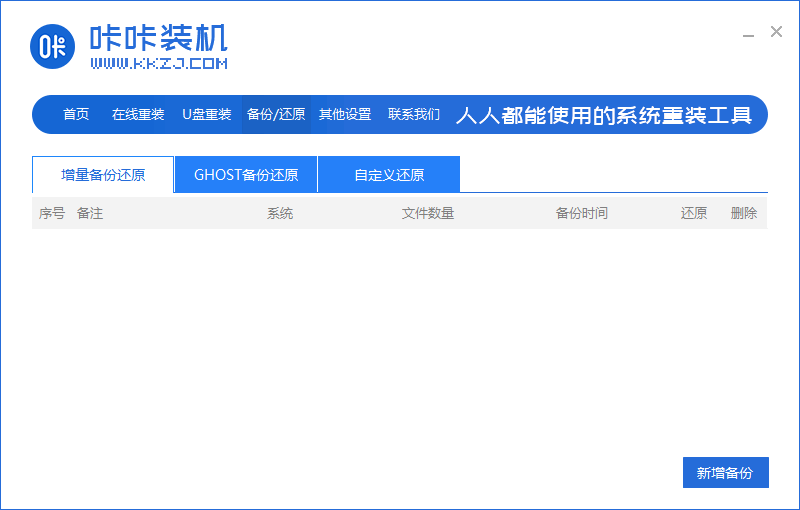The image size is (800, 510).
Task: Click the 备份时间 column header
Action: click(x=582, y=213)
